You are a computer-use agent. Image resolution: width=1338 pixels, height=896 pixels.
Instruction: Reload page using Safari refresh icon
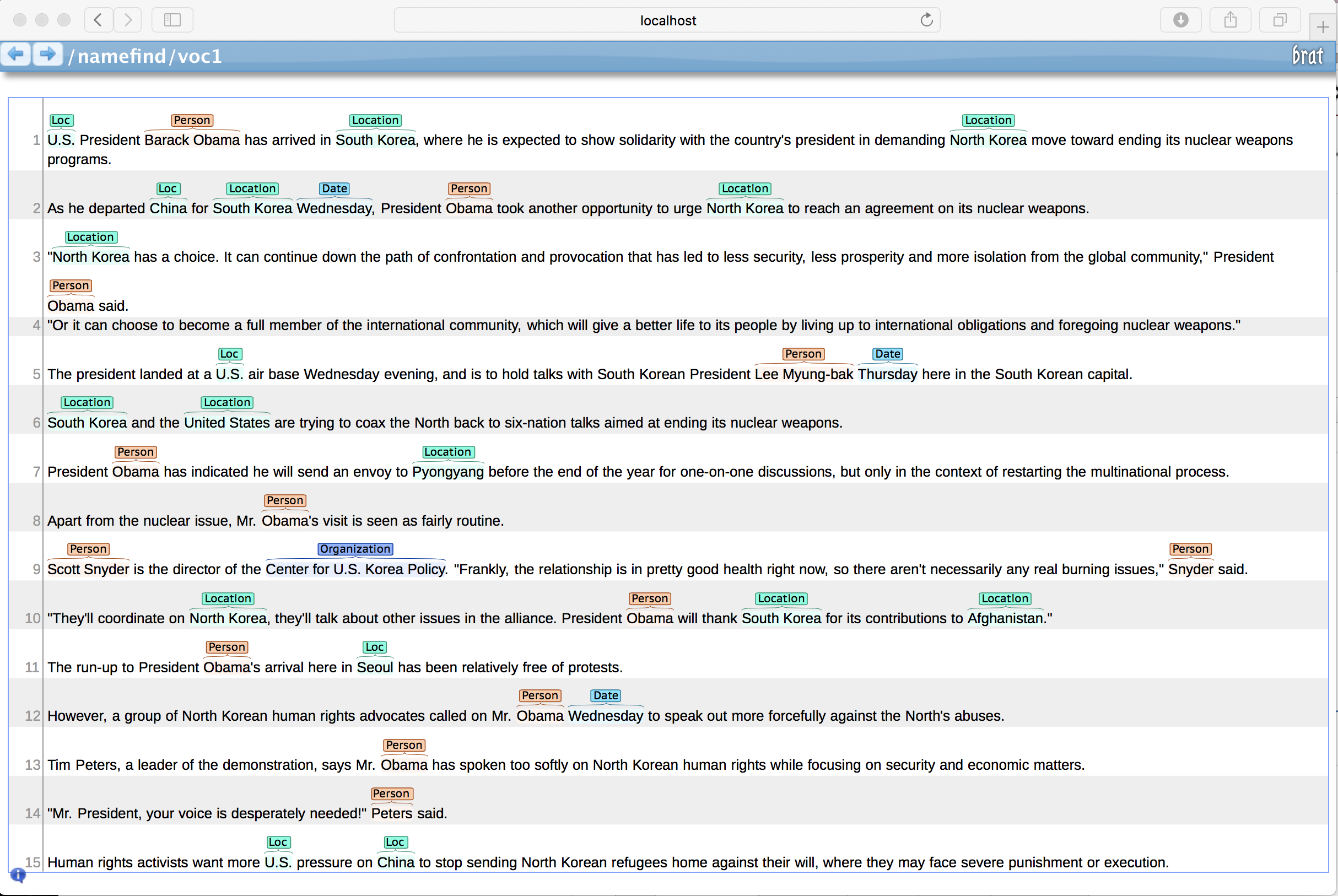click(926, 20)
